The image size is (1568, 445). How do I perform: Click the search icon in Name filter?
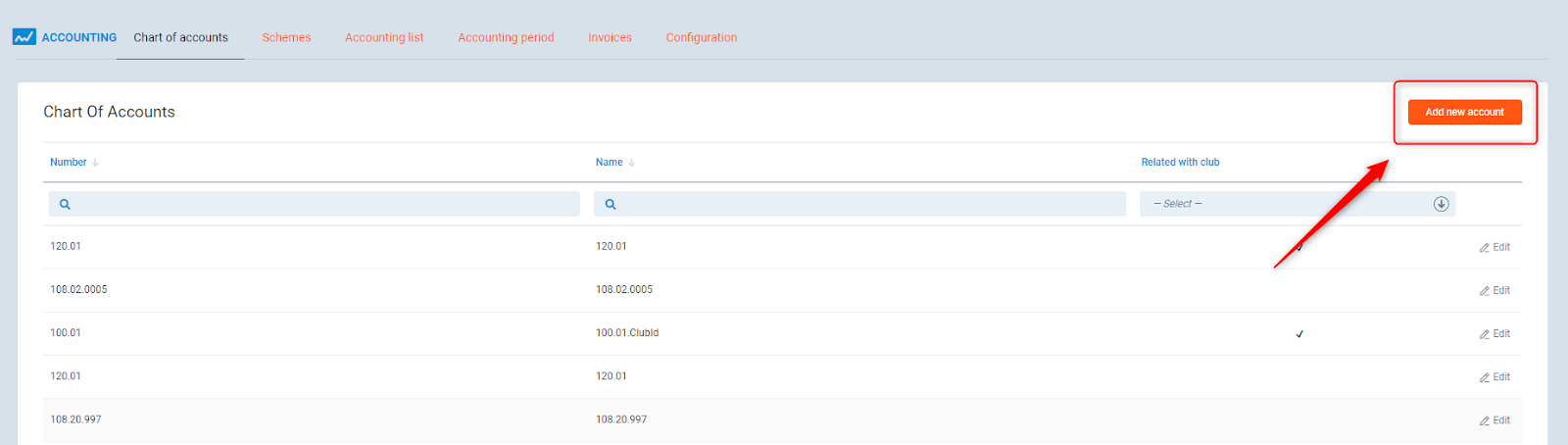[611, 204]
